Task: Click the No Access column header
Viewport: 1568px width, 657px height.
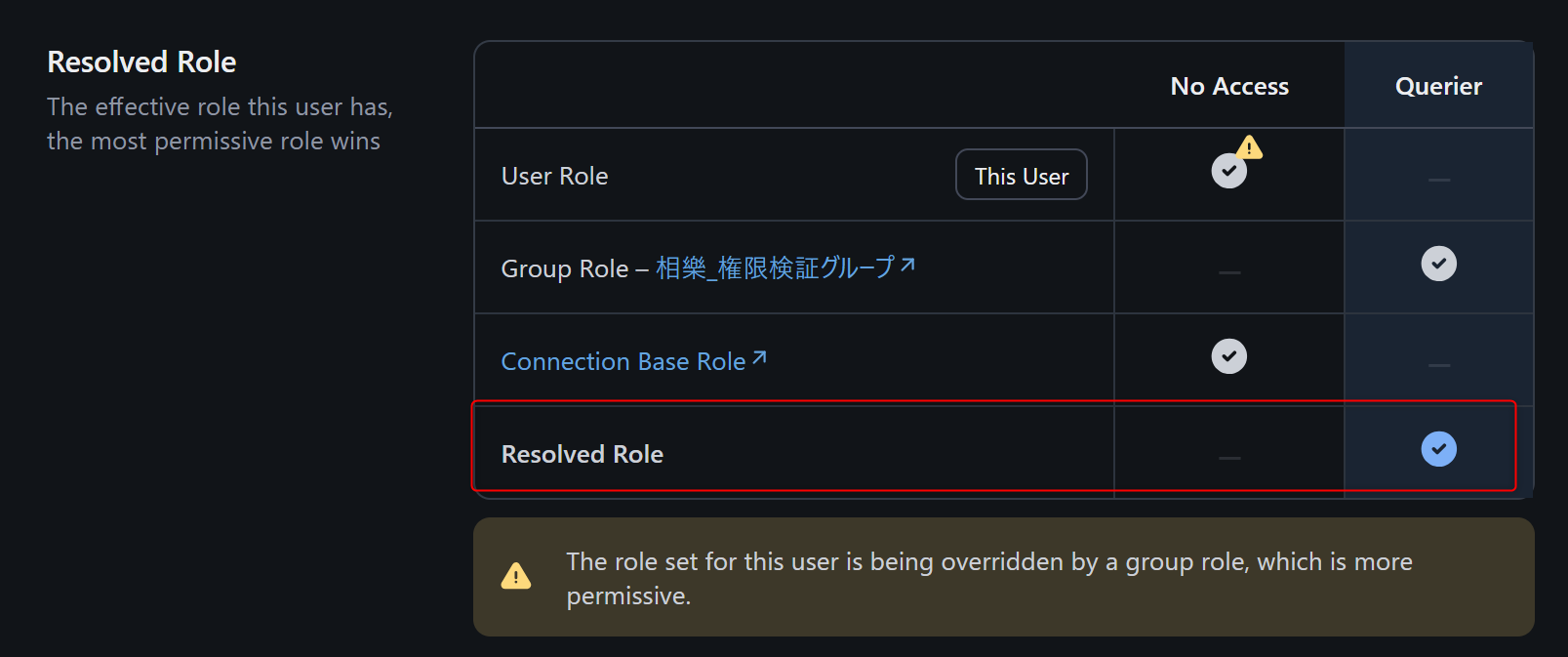Action: click(1229, 86)
